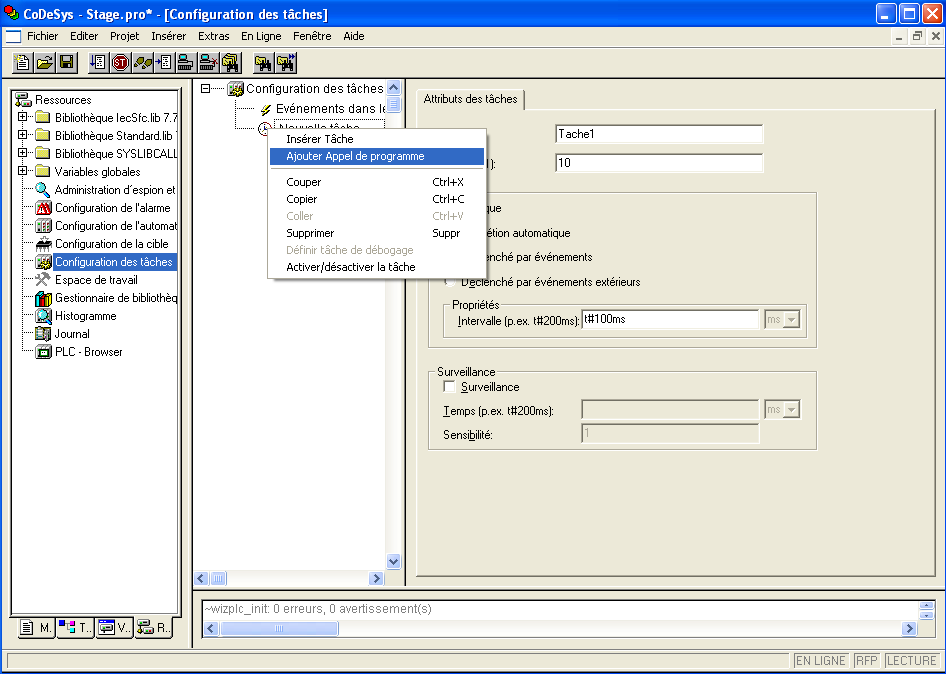
Task: Click the Histogramme icon
Action: [43, 316]
